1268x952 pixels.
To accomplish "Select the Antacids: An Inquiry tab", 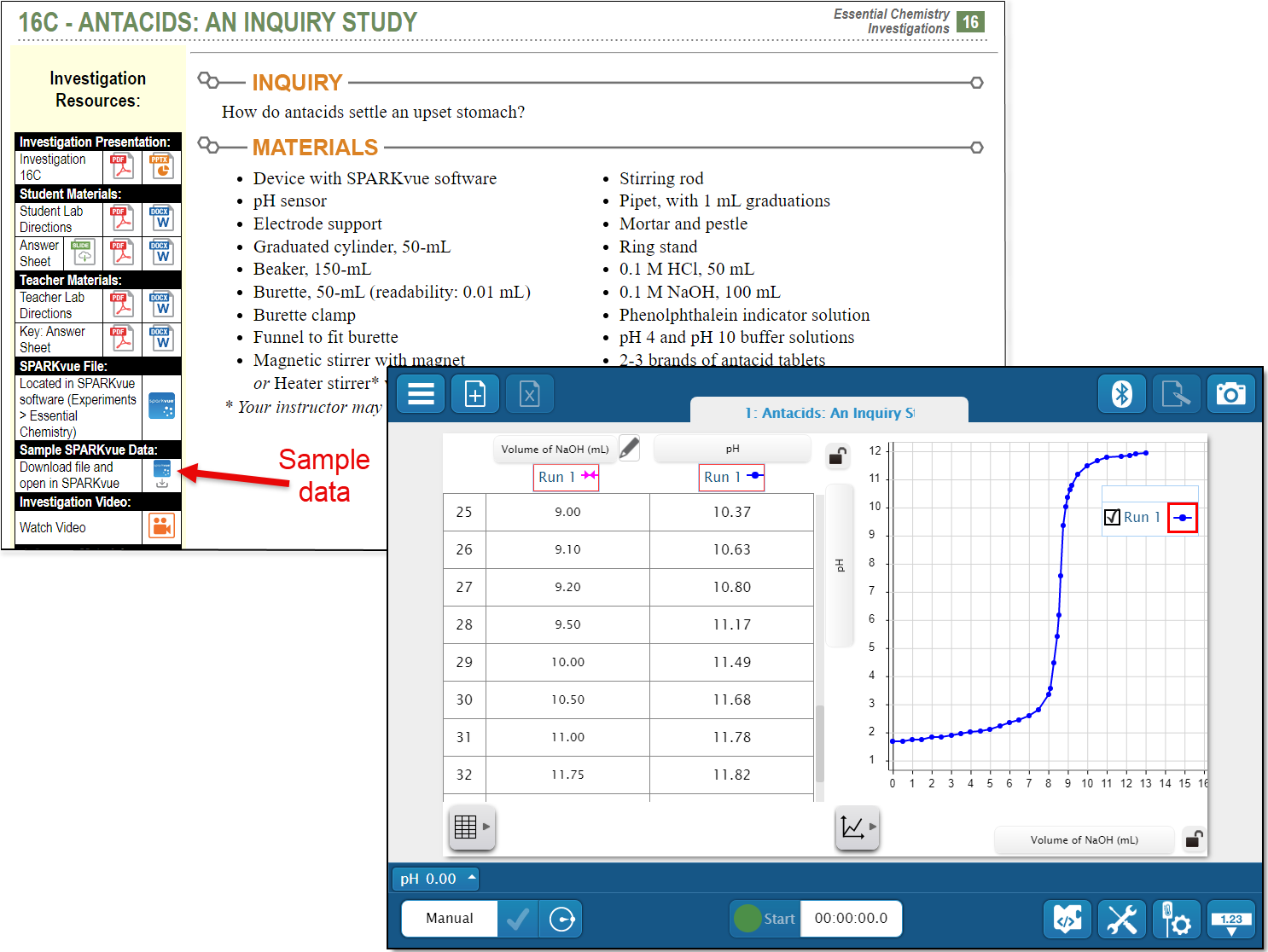I will coord(828,412).
